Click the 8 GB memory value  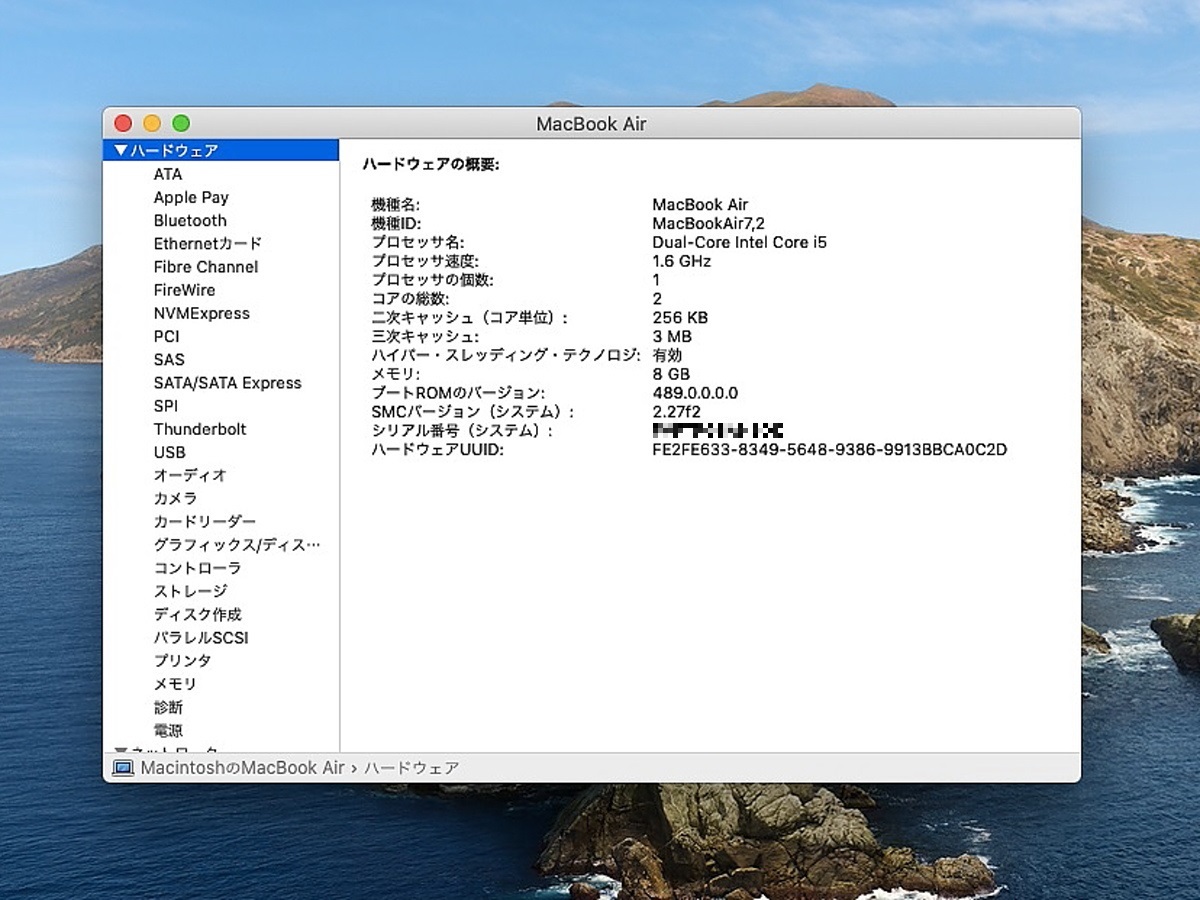click(671, 374)
